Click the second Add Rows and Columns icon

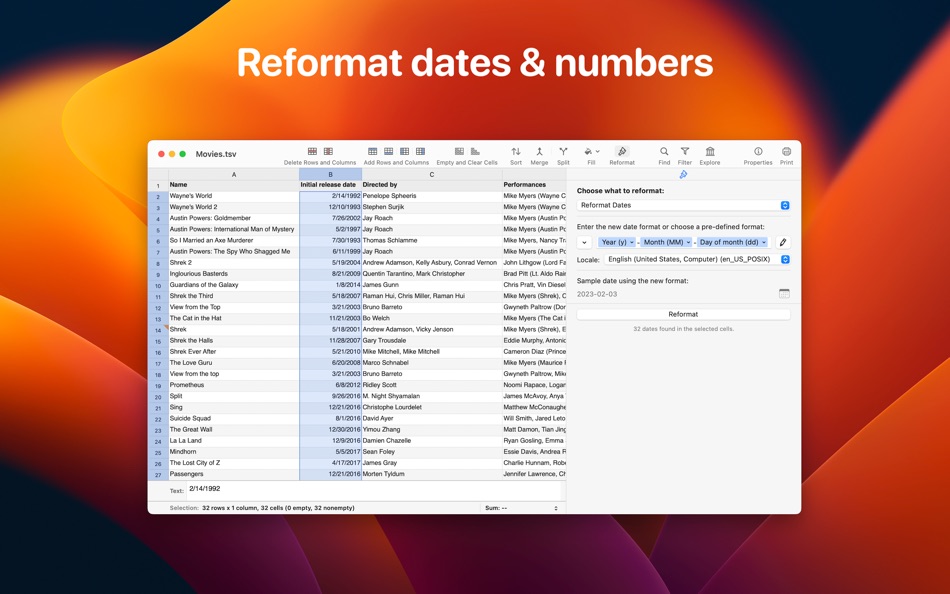[388, 152]
